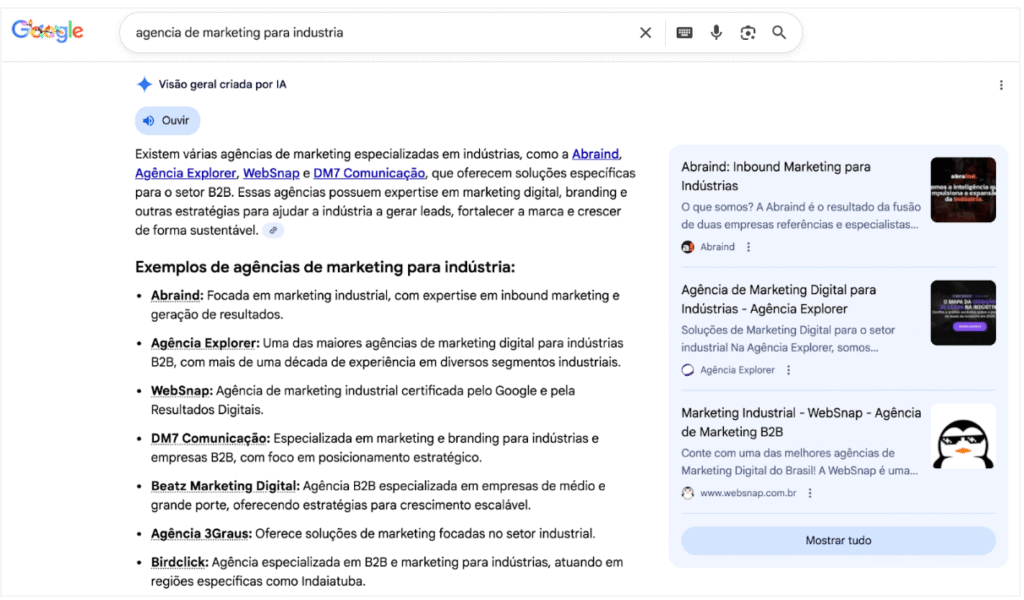Open the on-screen keyboard input tool
Screen dimensions: 1024x600
tap(684, 33)
